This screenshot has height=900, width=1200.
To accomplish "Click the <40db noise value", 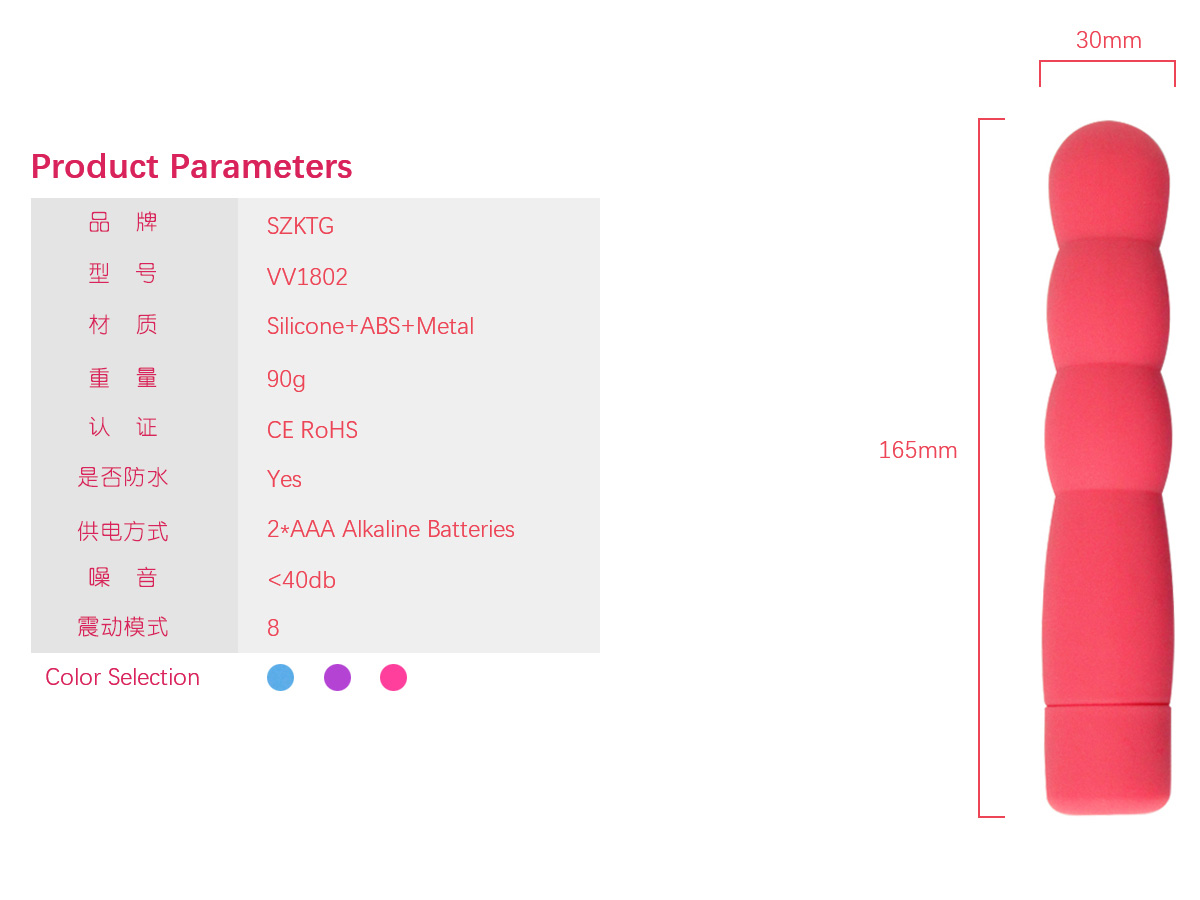I will coord(301,580).
